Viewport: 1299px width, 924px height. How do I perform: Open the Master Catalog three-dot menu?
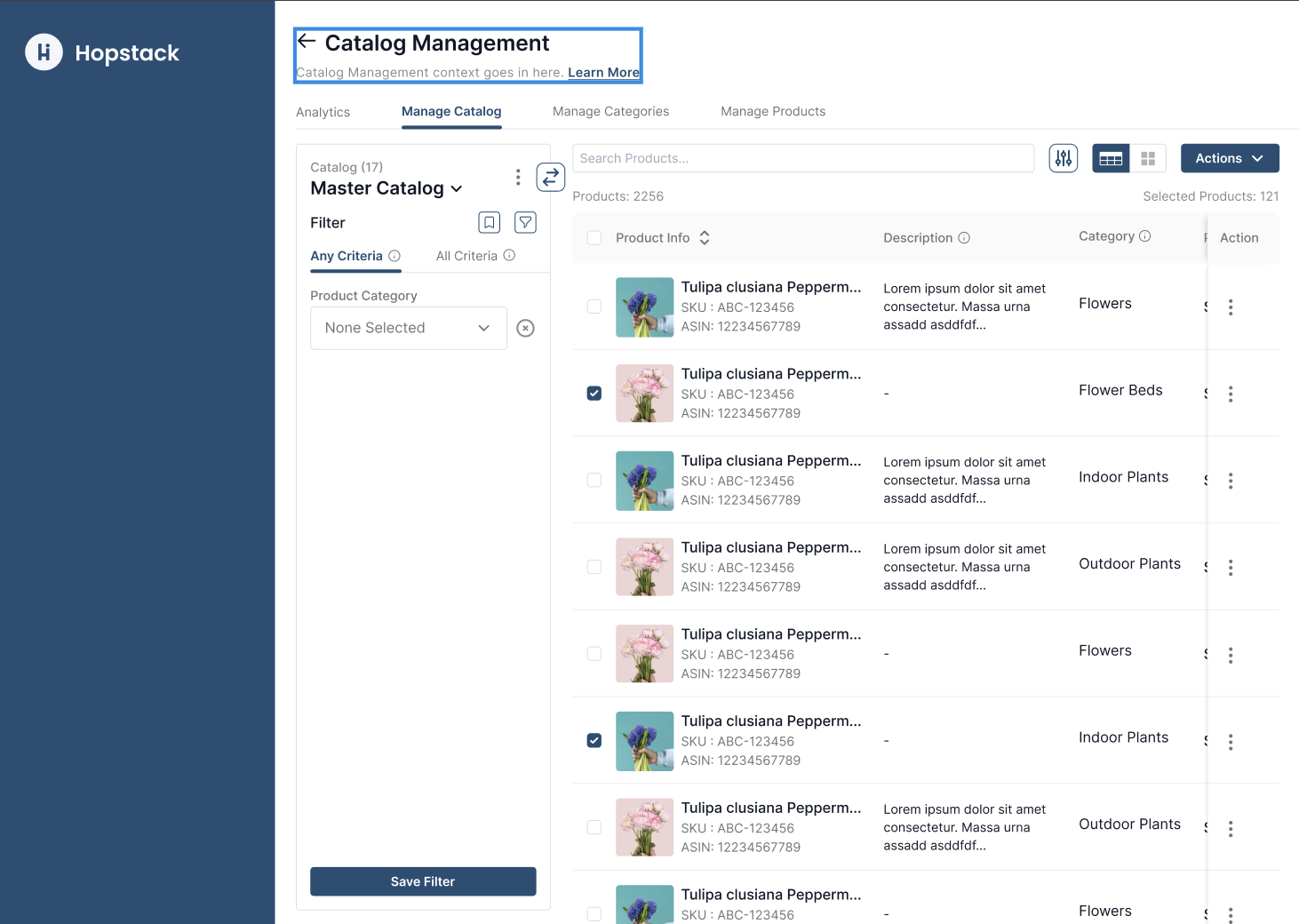tap(518, 178)
